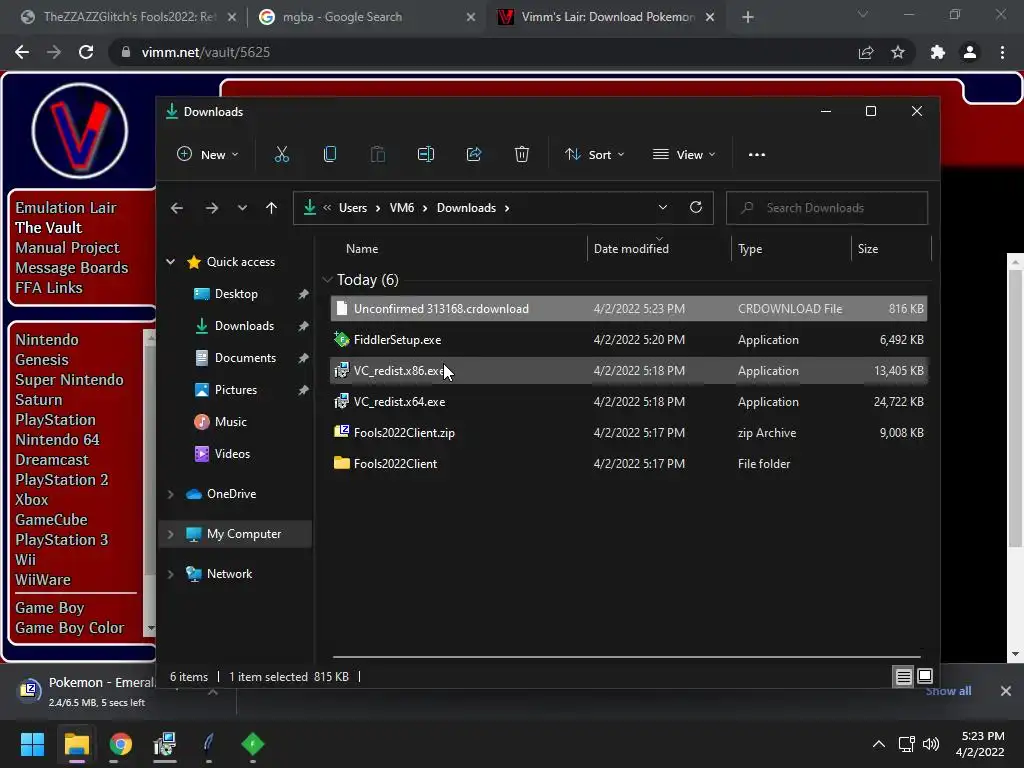Go back in Explorer navigation
Image resolution: width=1024 pixels, height=768 pixels.
176,208
